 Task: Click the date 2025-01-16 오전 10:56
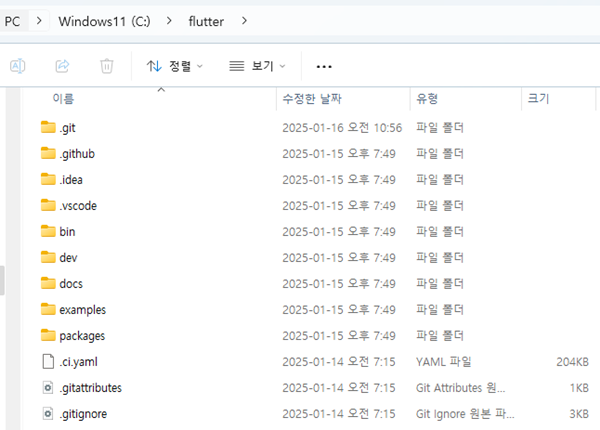point(342,128)
